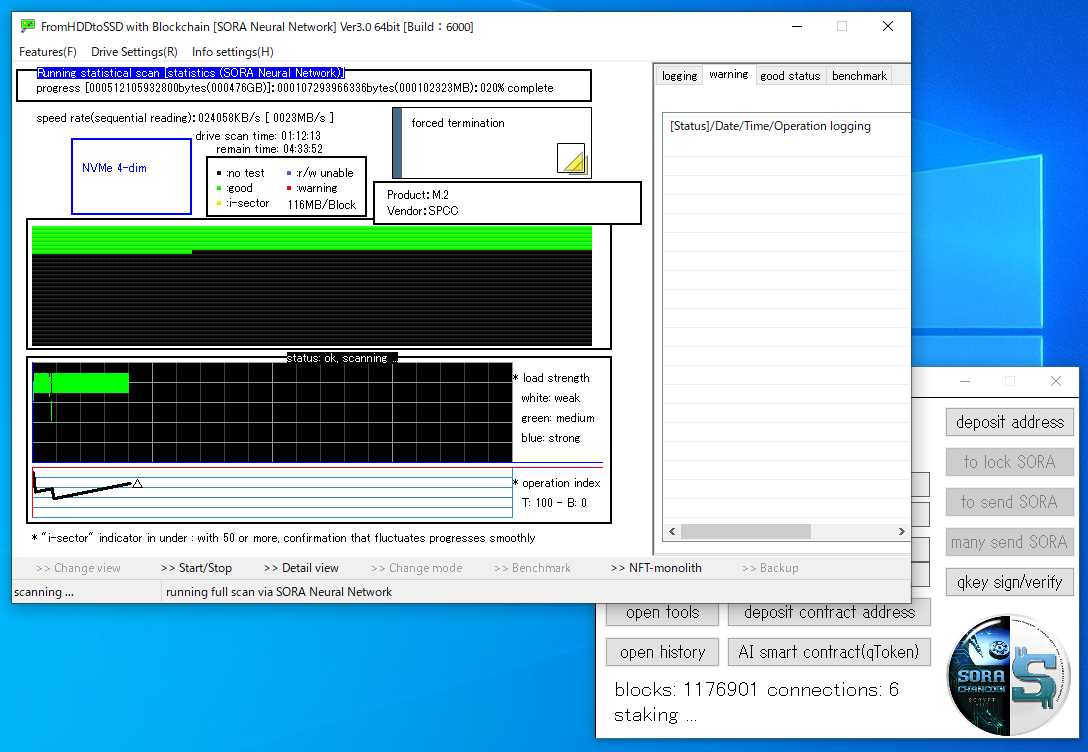Click the to send SORA button

tap(1010, 502)
